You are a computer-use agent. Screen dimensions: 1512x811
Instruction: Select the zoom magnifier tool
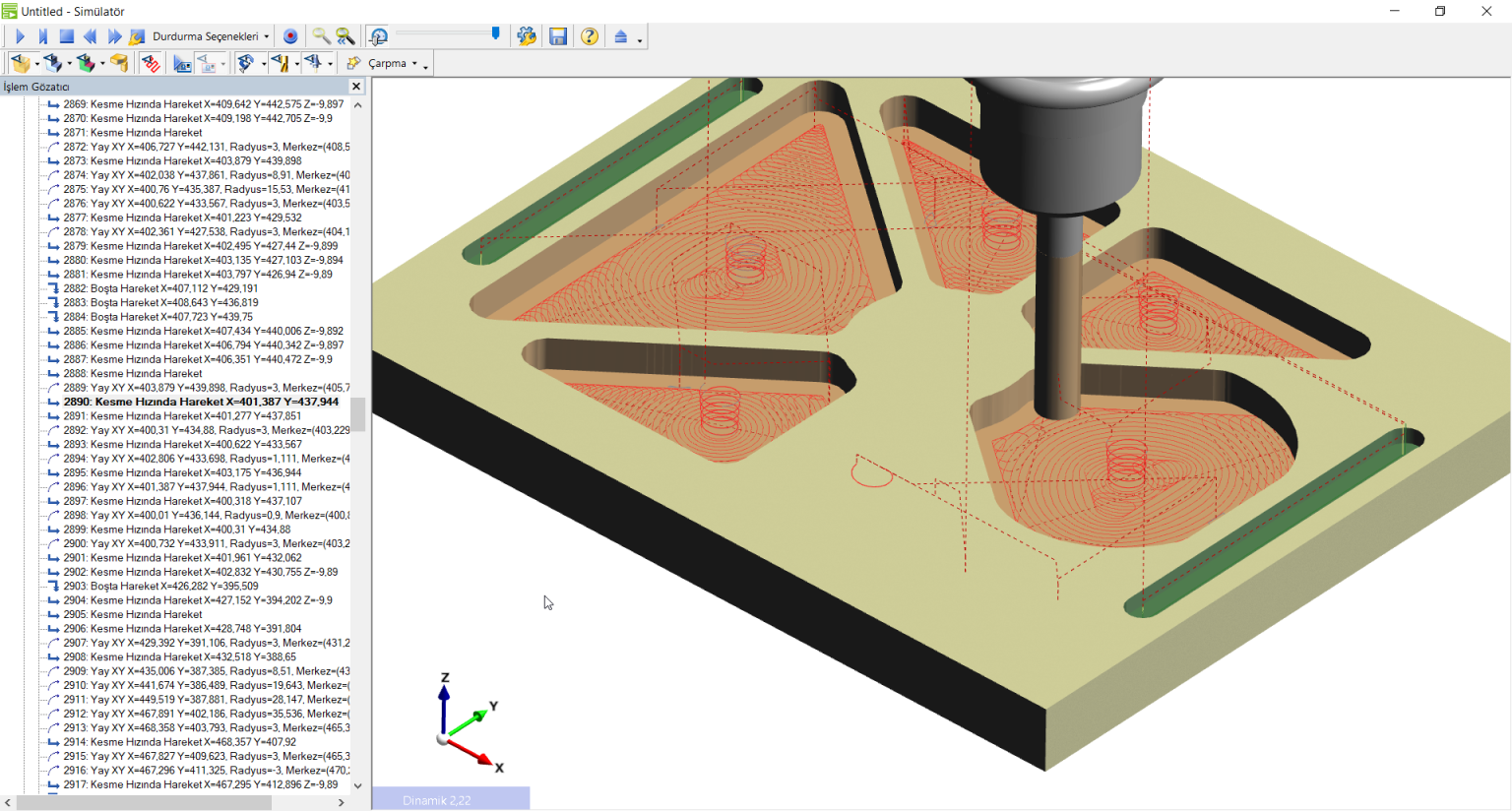321,36
